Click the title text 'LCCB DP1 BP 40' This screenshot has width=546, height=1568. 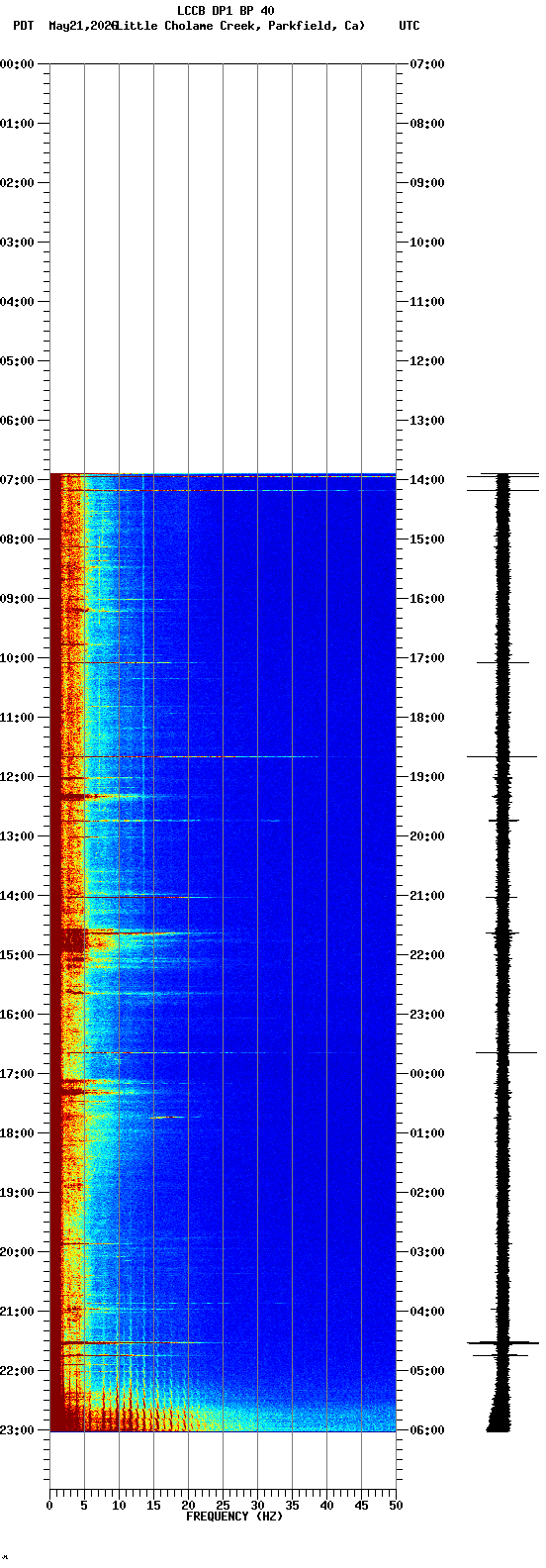pyautogui.click(x=226, y=11)
